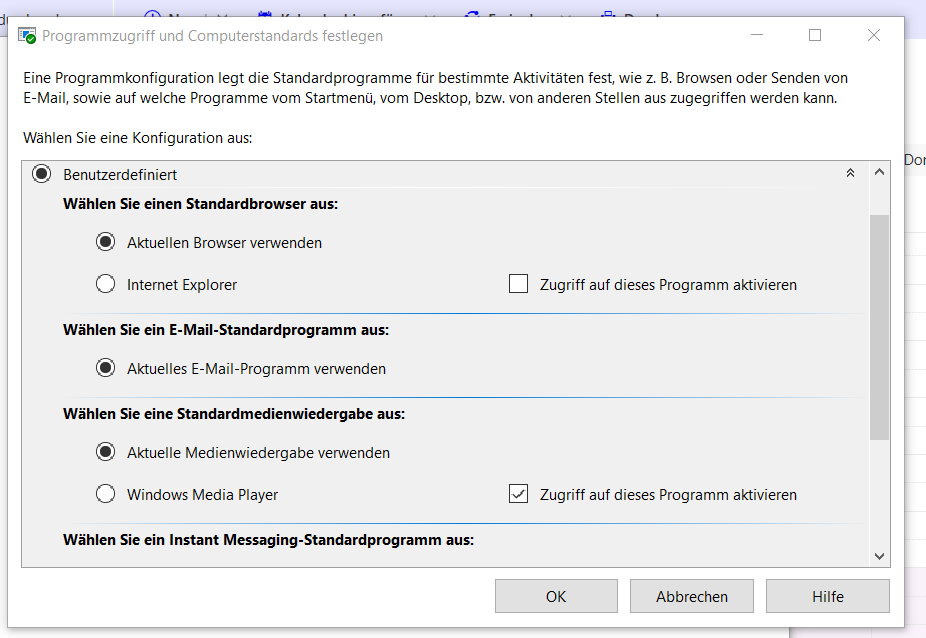Collapse the Benutzerdefiniert section with double chevron

(850, 173)
